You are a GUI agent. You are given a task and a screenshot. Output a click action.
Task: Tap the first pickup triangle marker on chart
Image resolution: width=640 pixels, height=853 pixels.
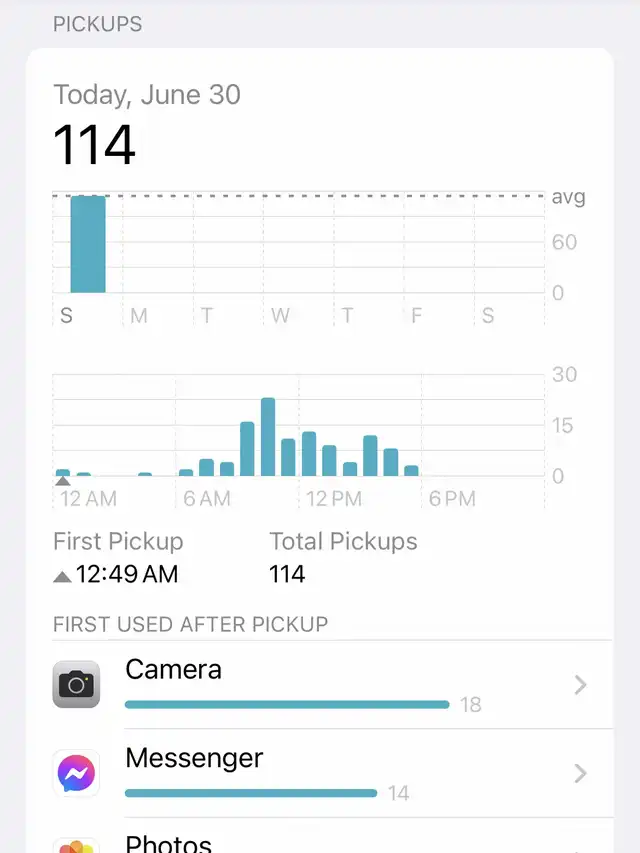tap(63, 481)
